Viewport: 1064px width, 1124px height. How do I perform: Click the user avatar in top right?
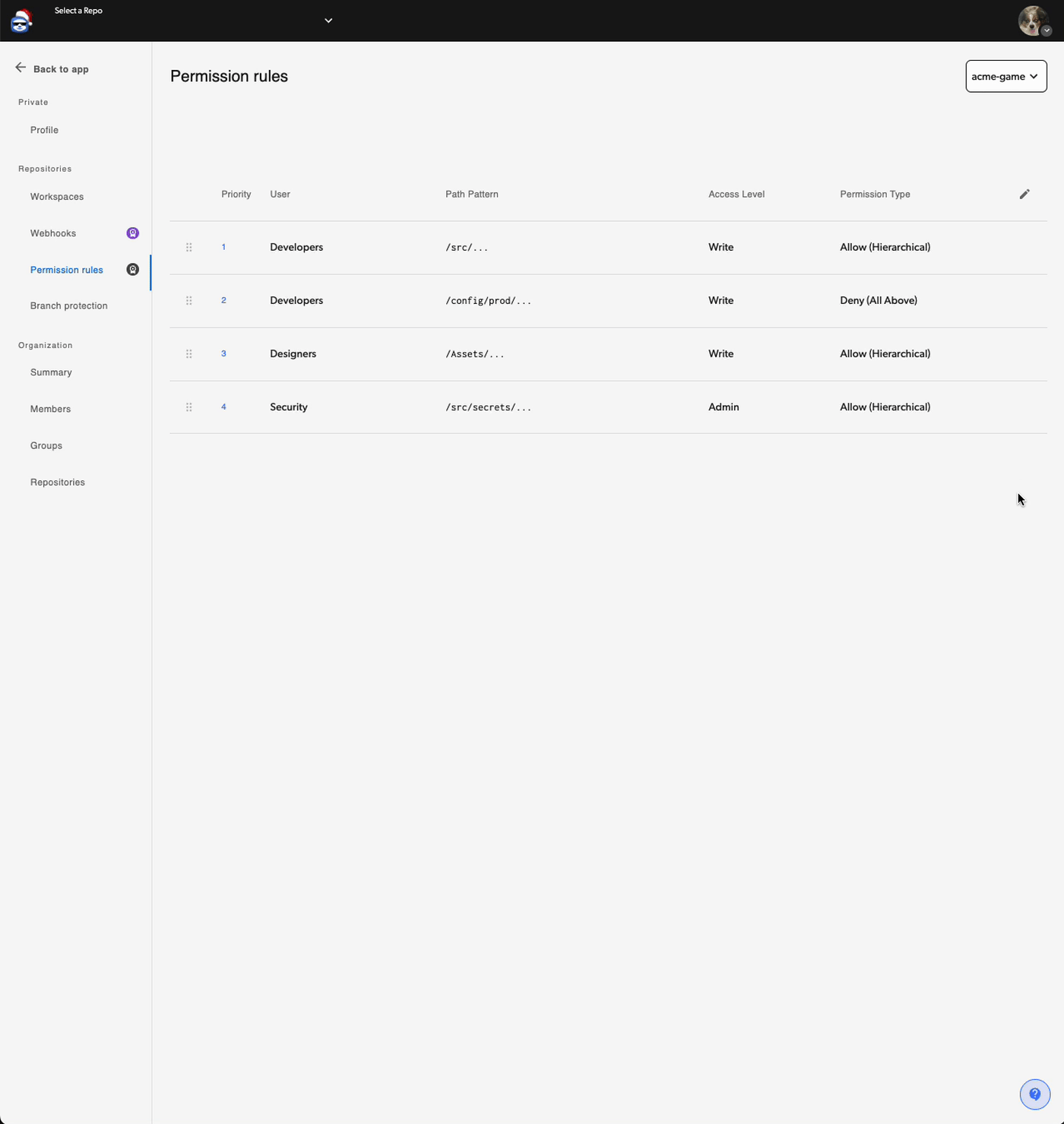1032,20
